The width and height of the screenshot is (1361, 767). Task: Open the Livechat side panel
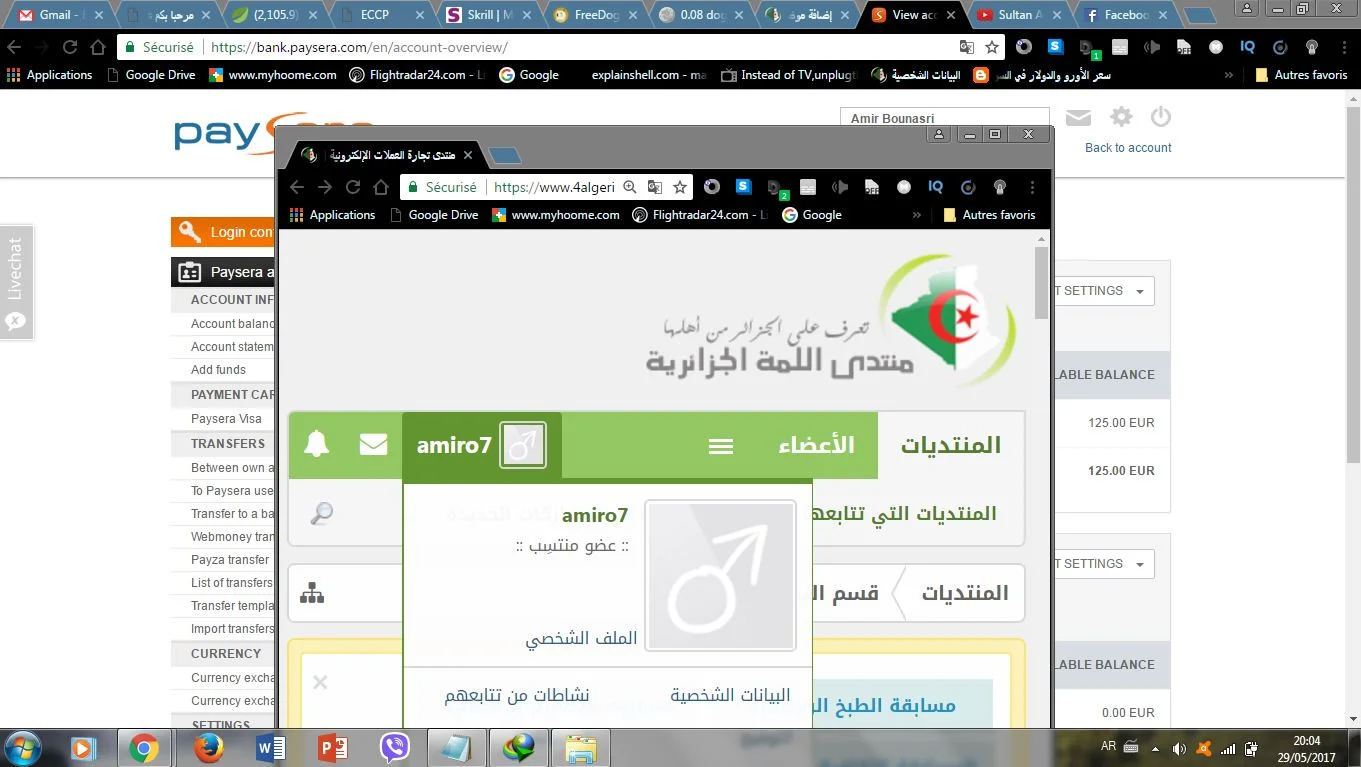coord(16,282)
